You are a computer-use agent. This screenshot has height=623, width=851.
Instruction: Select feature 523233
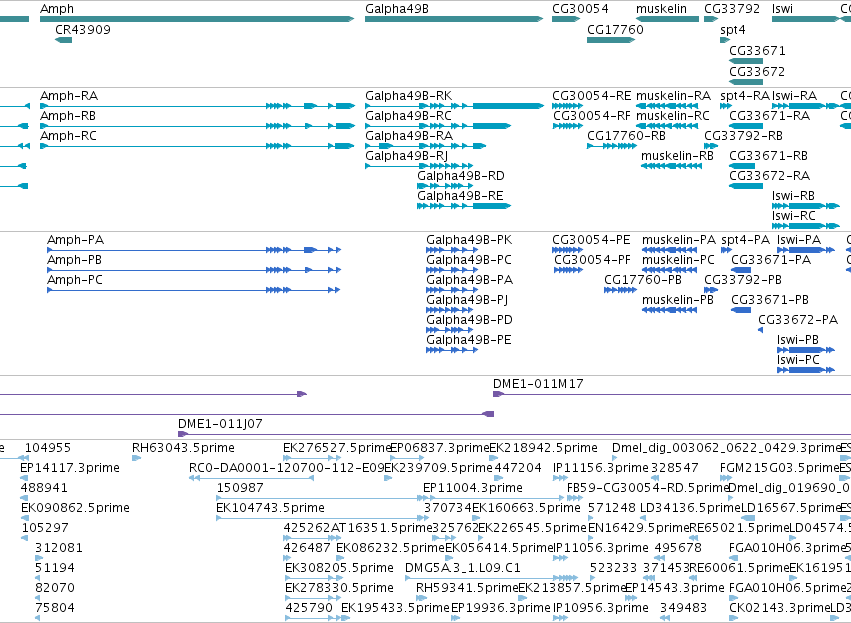594,578
